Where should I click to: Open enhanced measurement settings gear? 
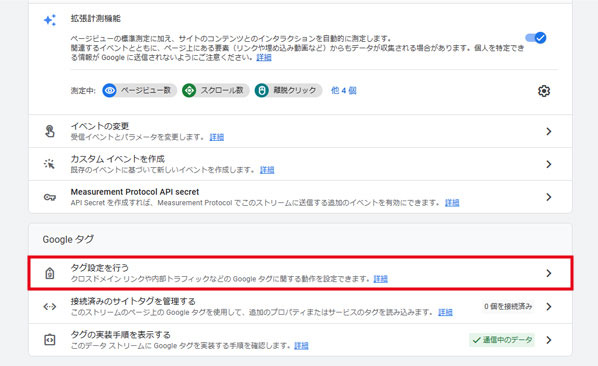pyautogui.click(x=544, y=91)
